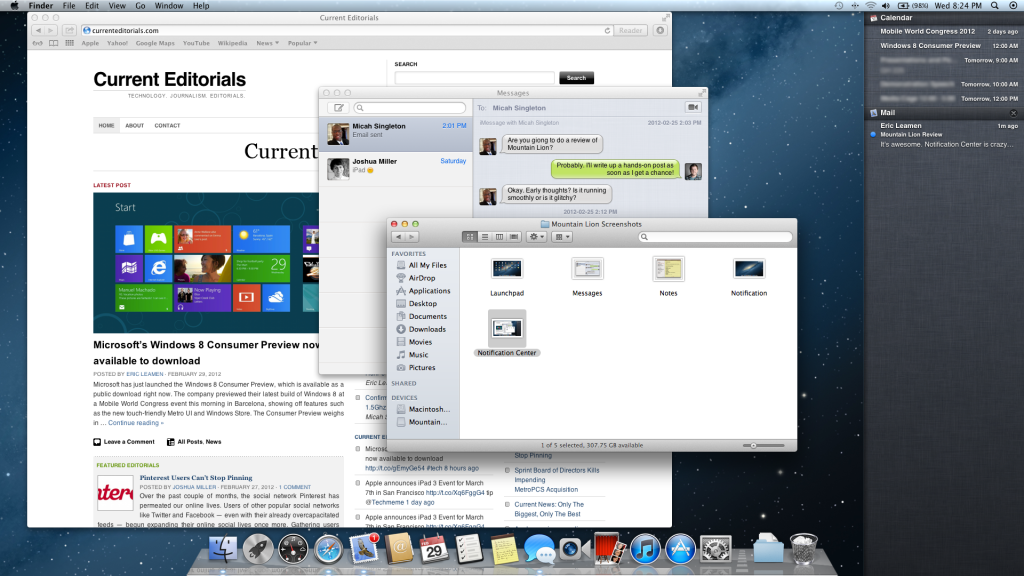
Task: Switch Finder to list view
Action: click(485, 236)
